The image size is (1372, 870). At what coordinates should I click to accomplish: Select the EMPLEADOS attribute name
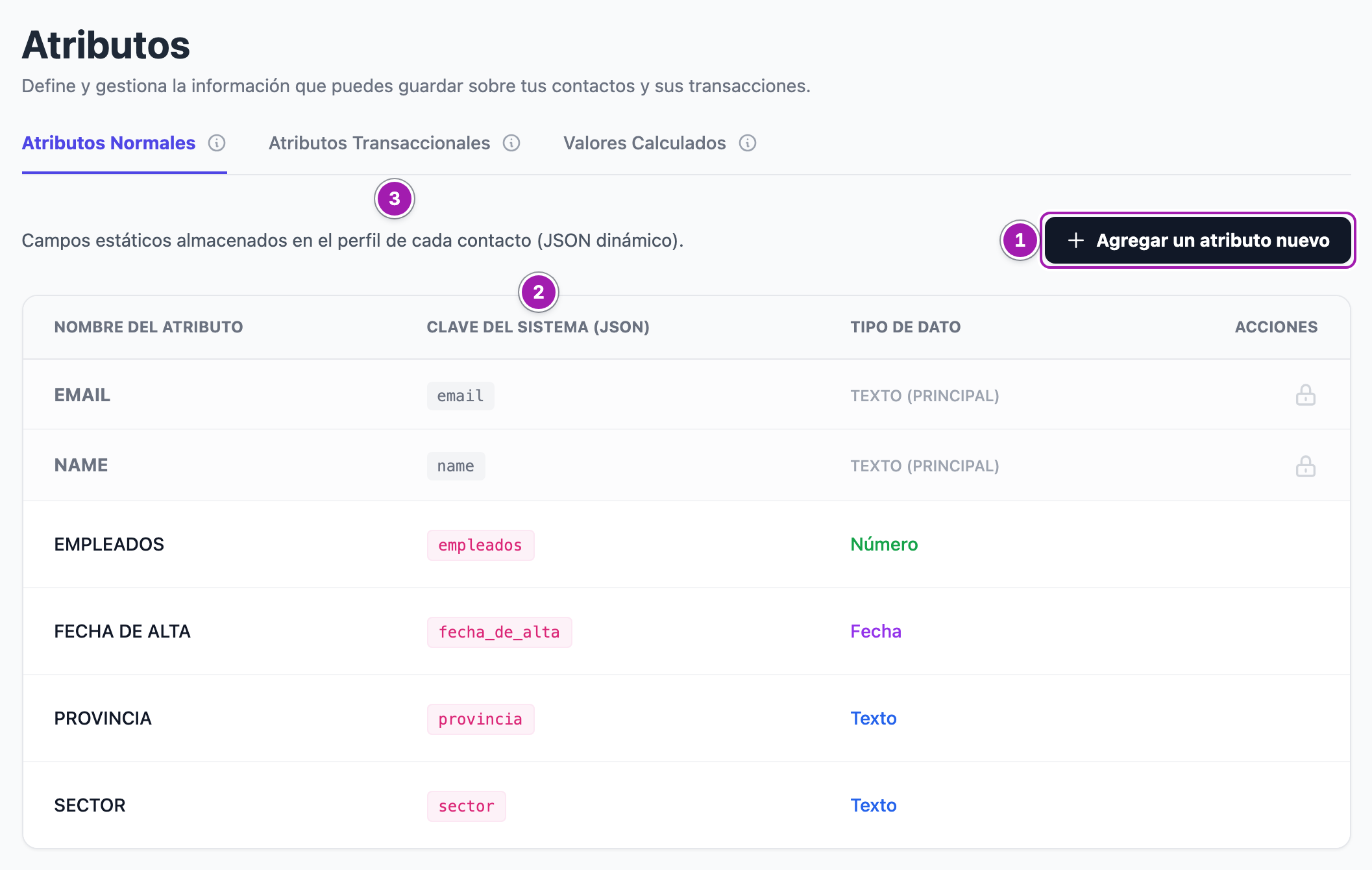109,544
